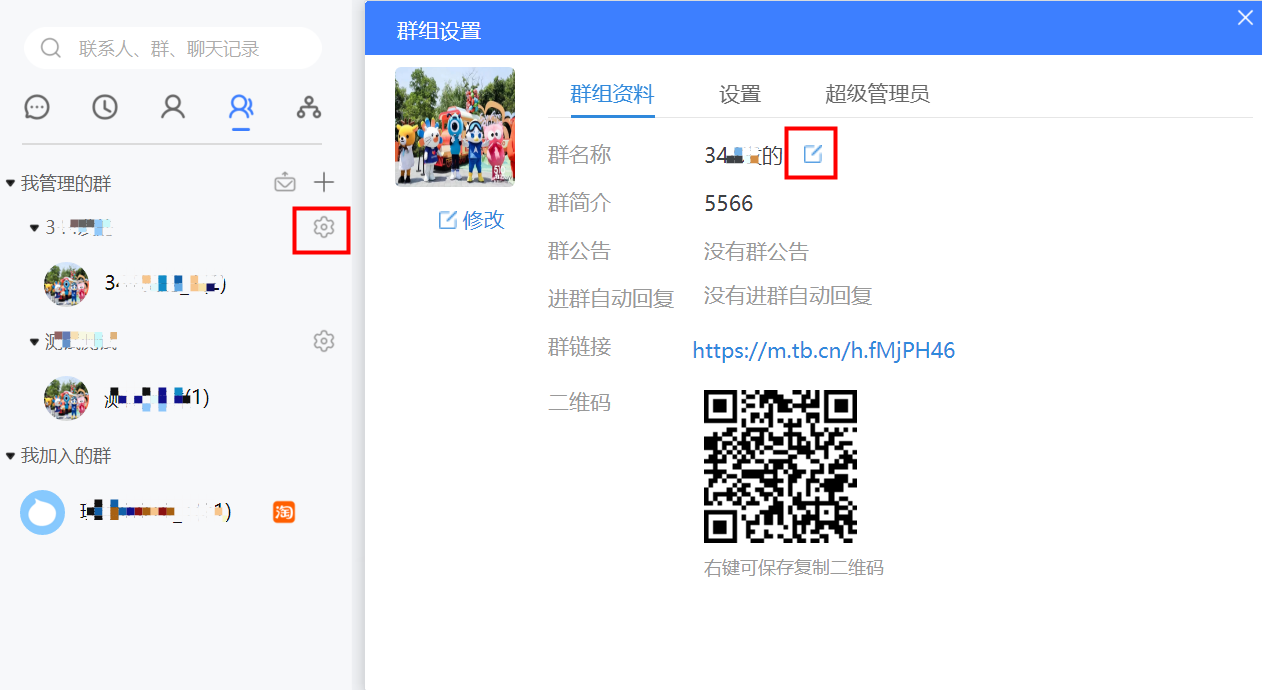Open the gear settings for the second managed group
The width and height of the screenshot is (1263, 693).
click(323, 341)
